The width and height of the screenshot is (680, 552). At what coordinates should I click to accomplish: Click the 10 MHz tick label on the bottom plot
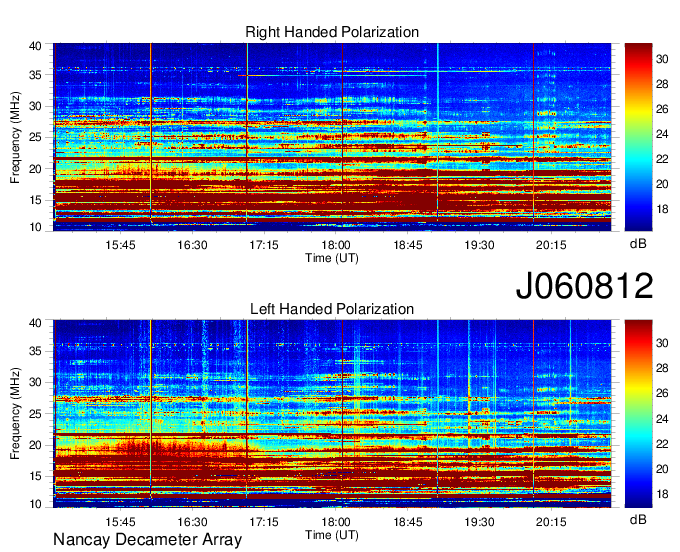pyautogui.click(x=36, y=504)
